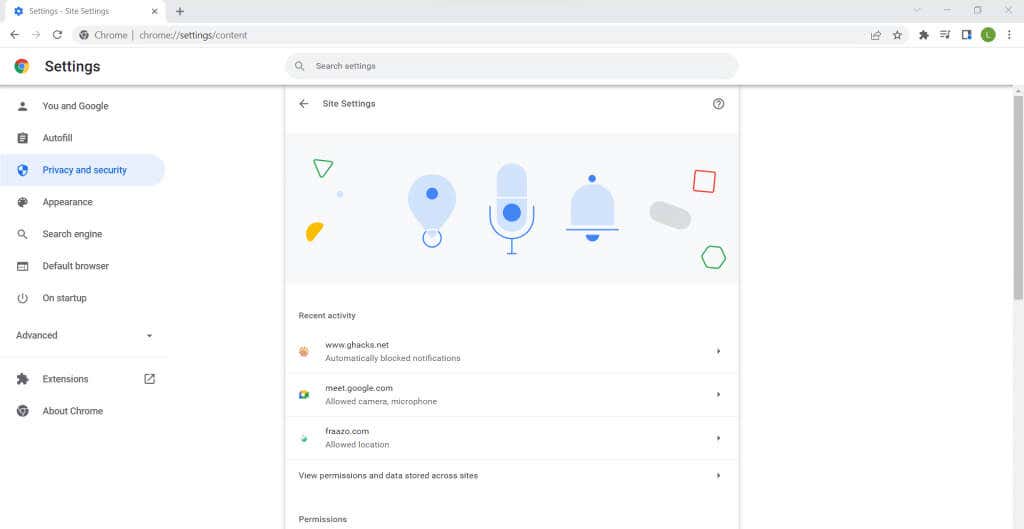Viewport: 1024px width, 529px height.
Task: Click the On startup power icon
Action: click(x=23, y=298)
